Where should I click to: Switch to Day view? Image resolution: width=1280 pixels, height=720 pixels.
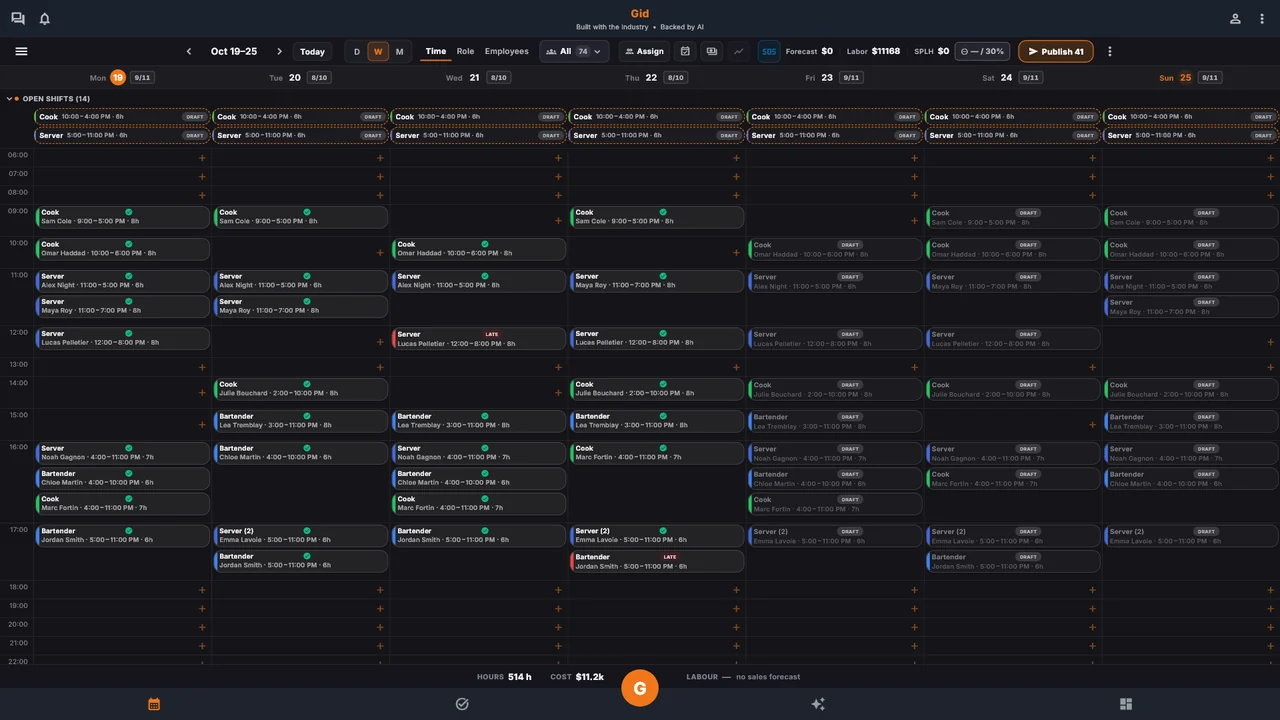click(x=357, y=52)
